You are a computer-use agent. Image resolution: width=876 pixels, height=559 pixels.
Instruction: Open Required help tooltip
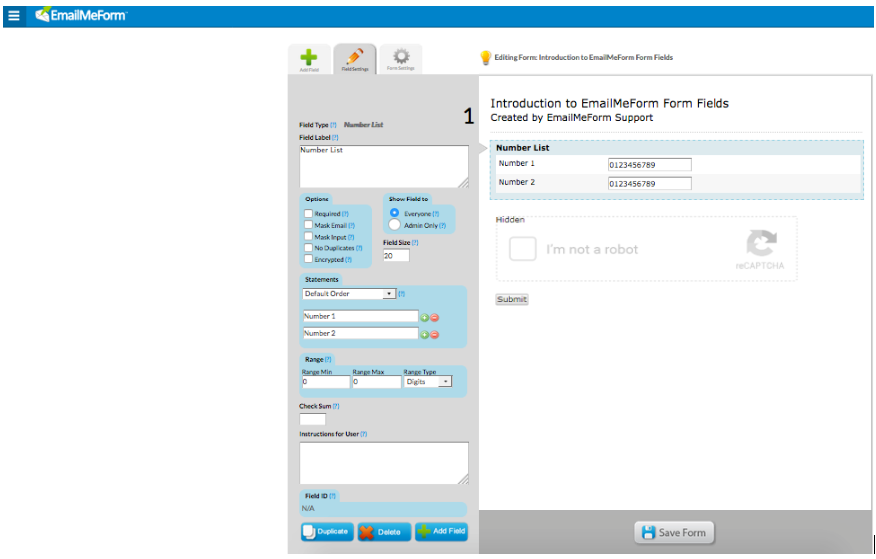pos(345,214)
